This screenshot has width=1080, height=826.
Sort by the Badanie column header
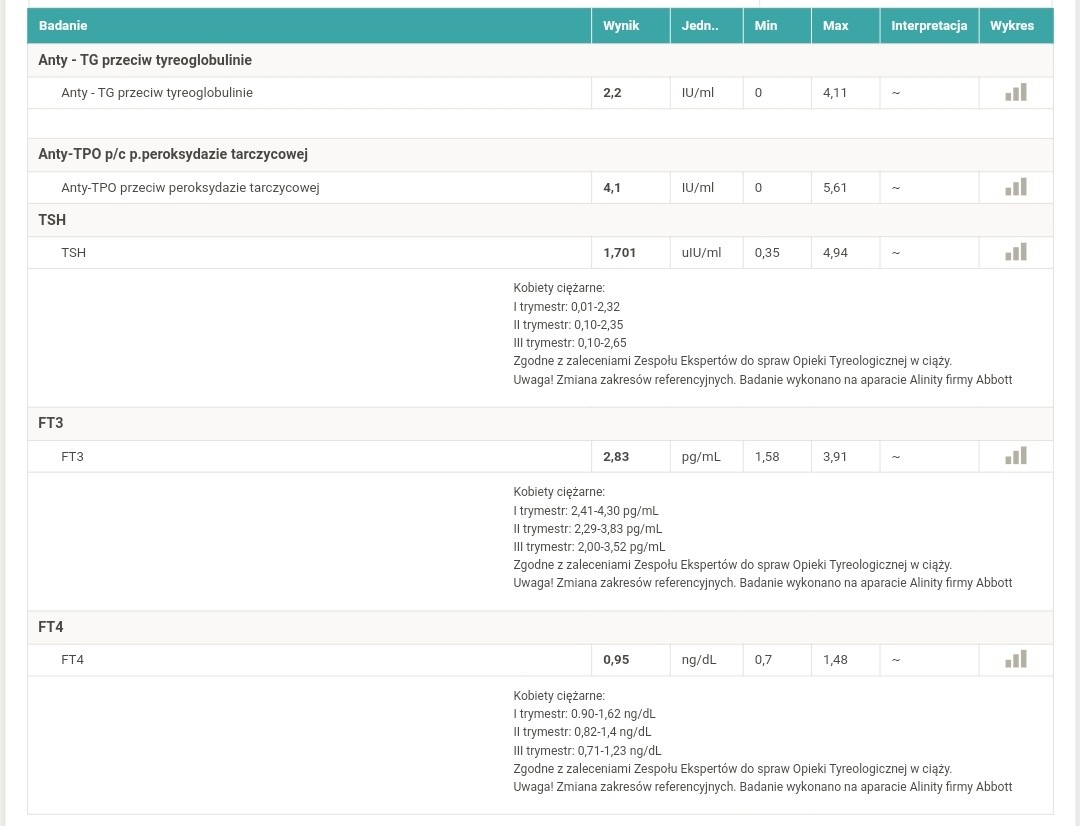pos(63,26)
